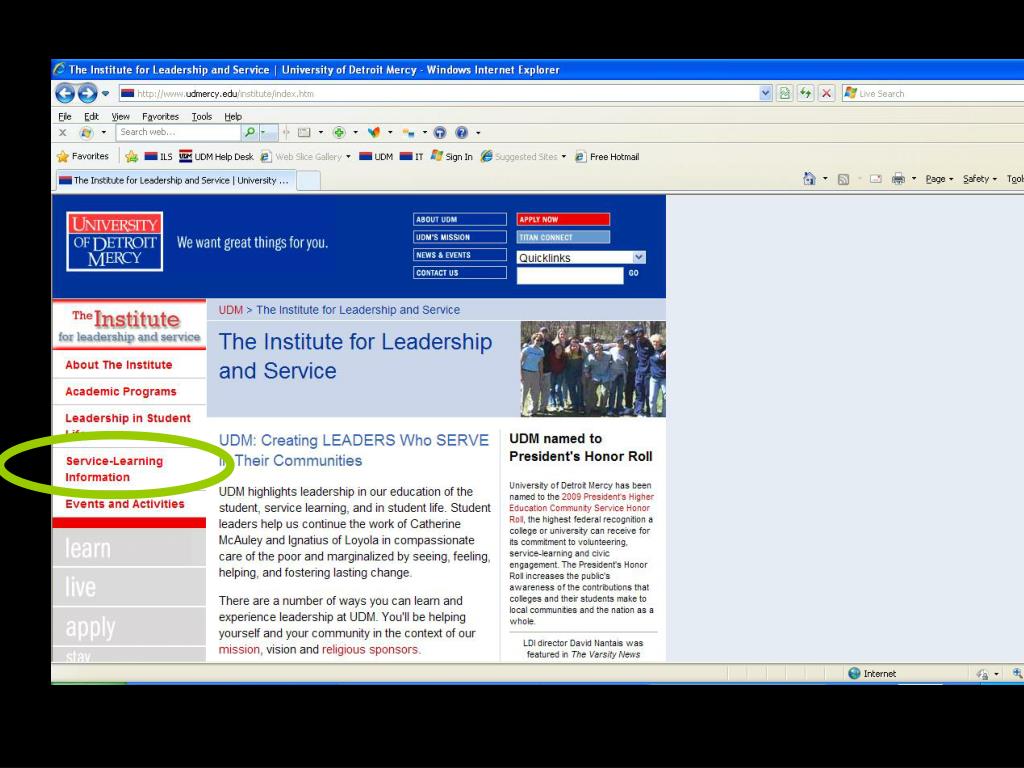The width and height of the screenshot is (1024, 768).
Task: Toggle the Compatibility View page icon
Action: point(785,93)
